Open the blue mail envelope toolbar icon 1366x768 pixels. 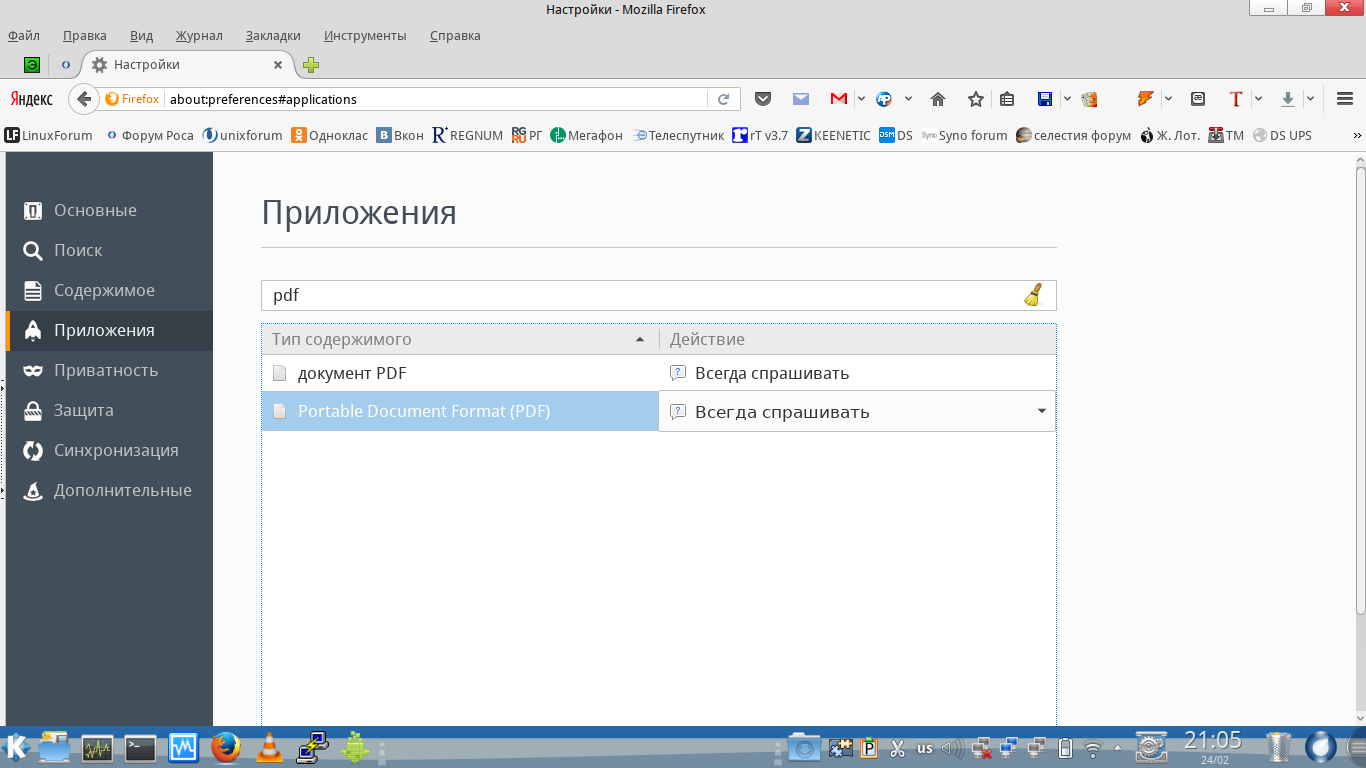[801, 99]
